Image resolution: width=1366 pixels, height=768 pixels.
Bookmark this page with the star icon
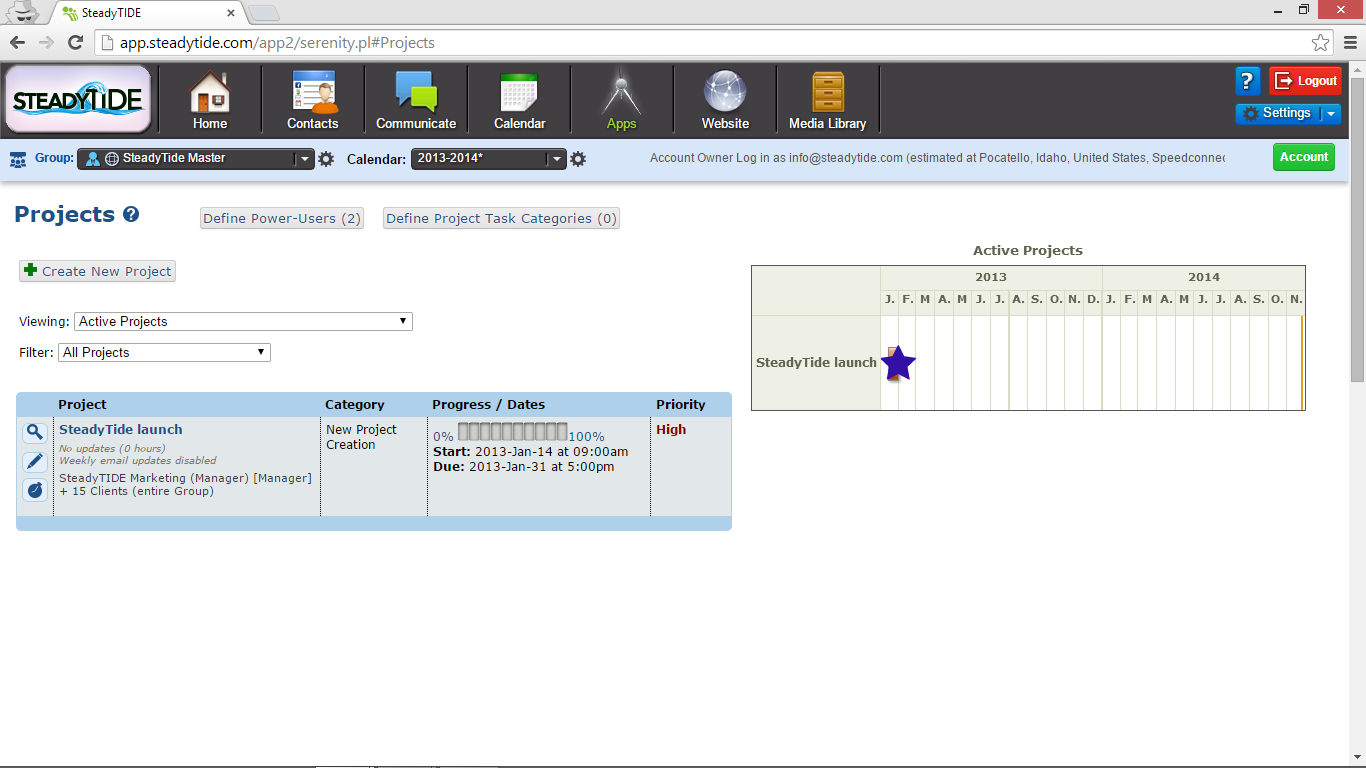pos(1320,42)
